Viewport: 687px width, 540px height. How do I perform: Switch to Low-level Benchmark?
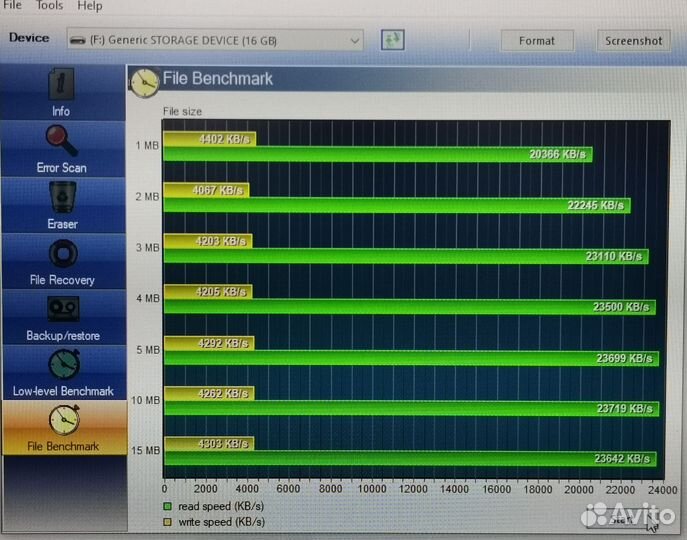tap(62, 372)
